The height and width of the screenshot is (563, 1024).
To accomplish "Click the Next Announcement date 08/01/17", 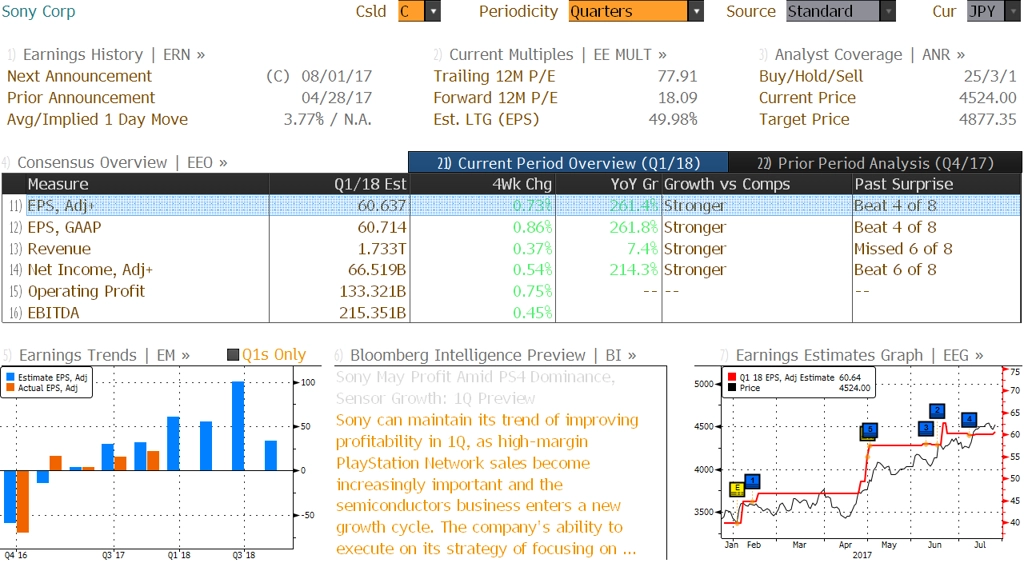I will (336, 76).
